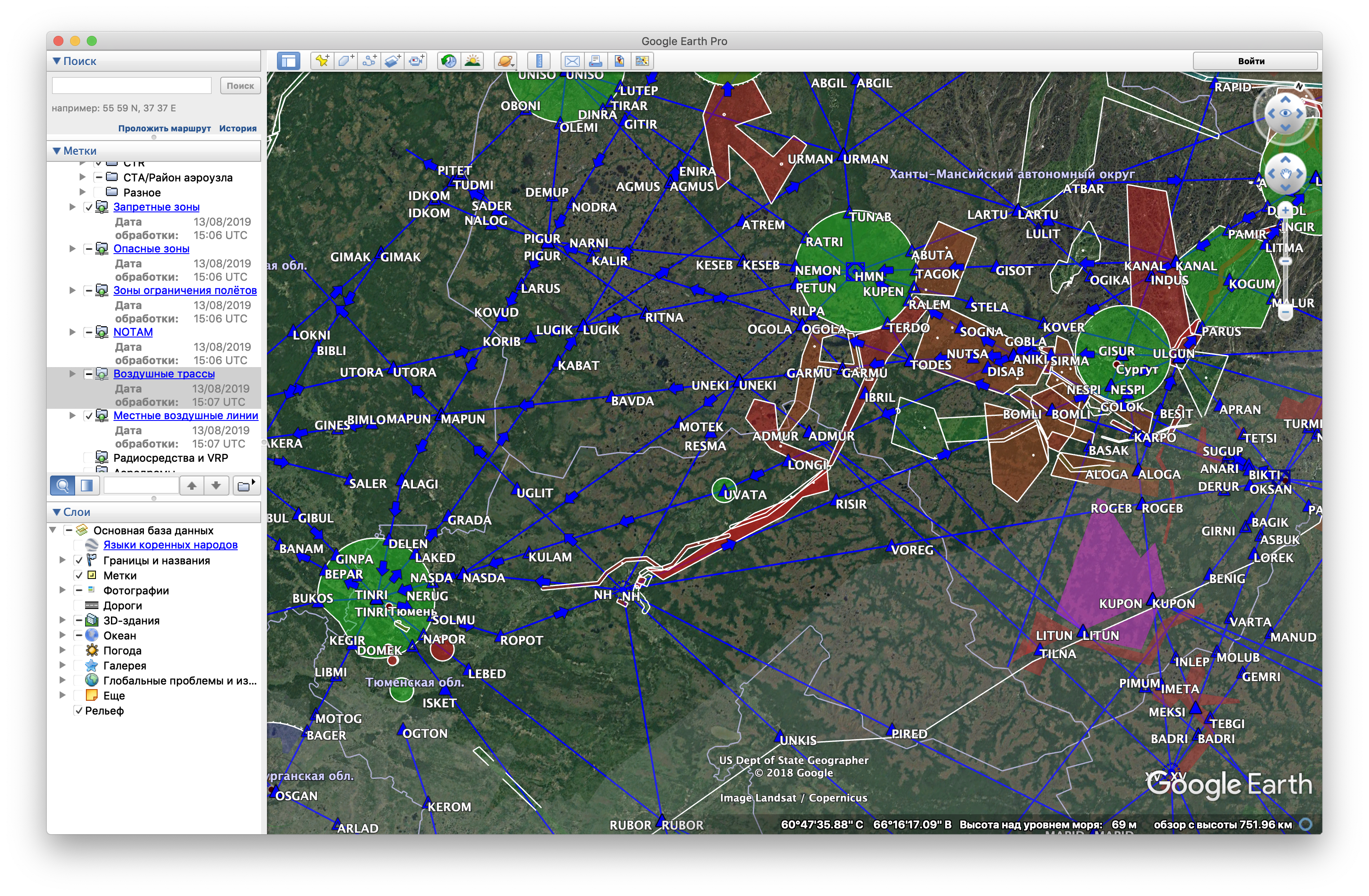This screenshot has width=1369, height=896.
Task: Move selected place up with arrow
Action: (x=191, y=486)
